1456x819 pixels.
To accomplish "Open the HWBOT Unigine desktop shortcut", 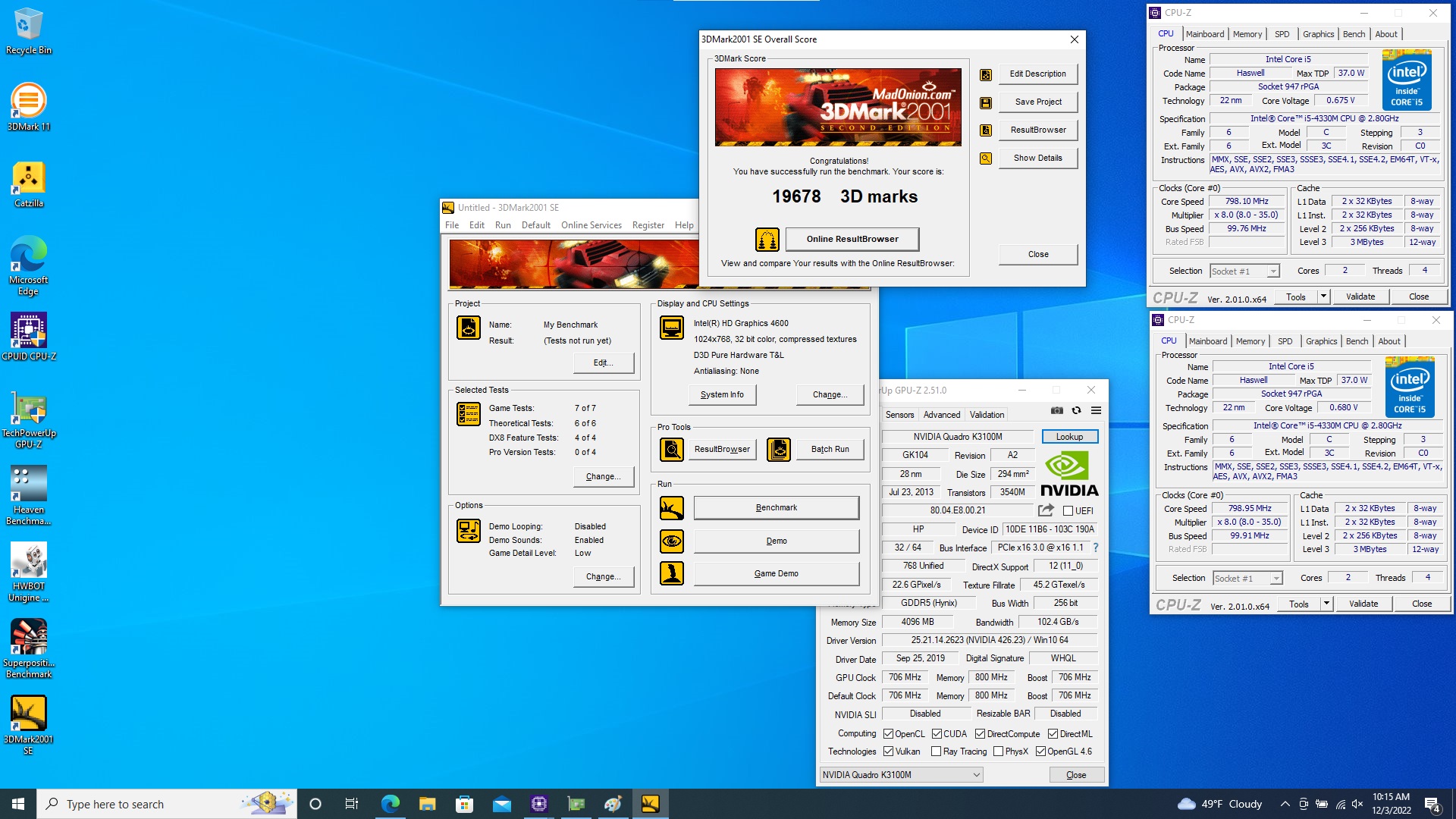I will [x=29, y=573].
